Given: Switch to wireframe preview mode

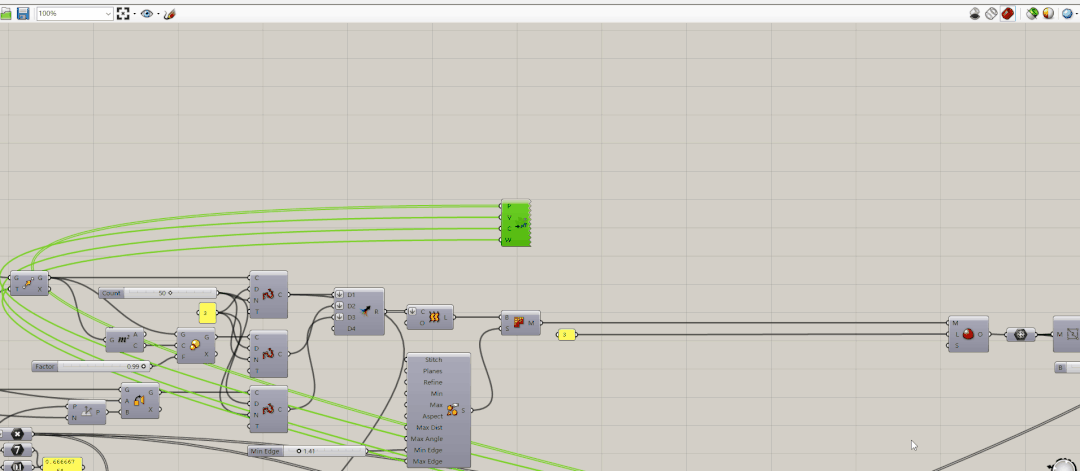Looking at the screenshot, I should pyautogui.click(x=991, y=13).
